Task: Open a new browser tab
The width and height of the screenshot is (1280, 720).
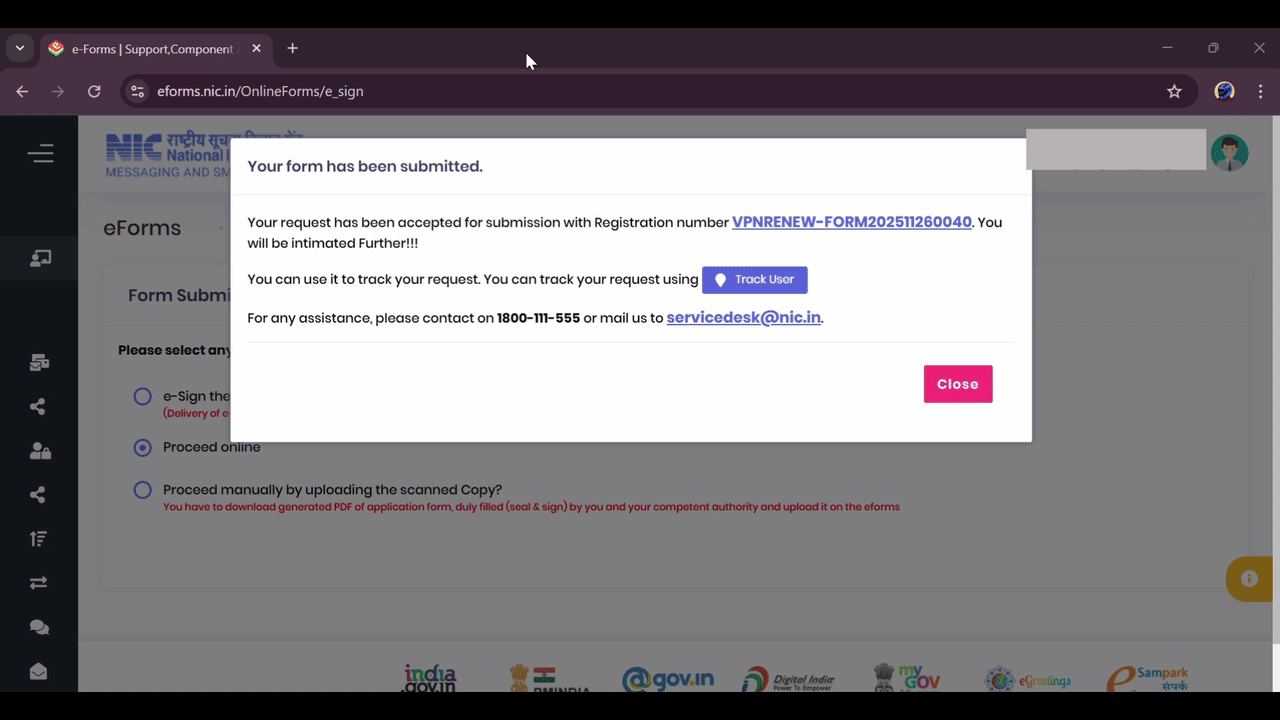Action: tap(292, 48)
